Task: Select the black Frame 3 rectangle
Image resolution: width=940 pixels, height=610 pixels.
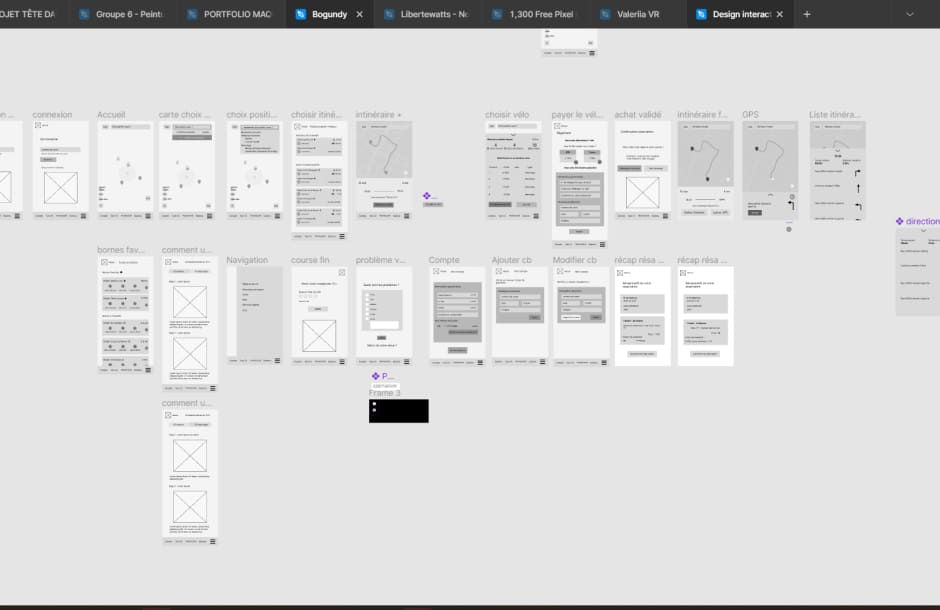Action: [x=398, y=411]
